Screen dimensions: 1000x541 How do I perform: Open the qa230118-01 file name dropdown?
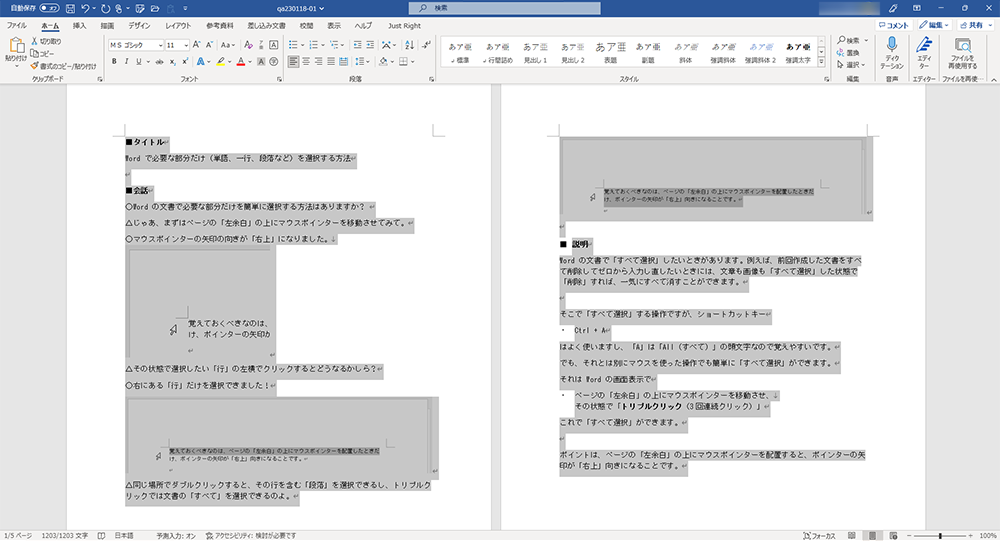coord(300,8)
